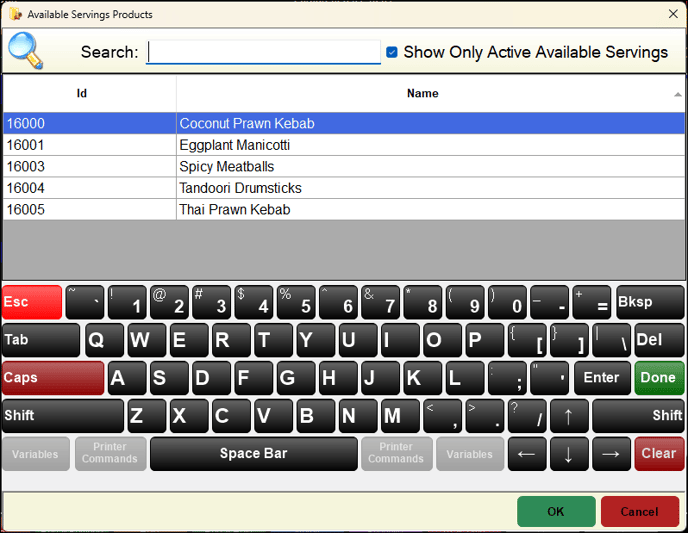Image resolution: width=688 pixels, height=533 pixels.
Task: Tap the R key
Action: [231, 340]
